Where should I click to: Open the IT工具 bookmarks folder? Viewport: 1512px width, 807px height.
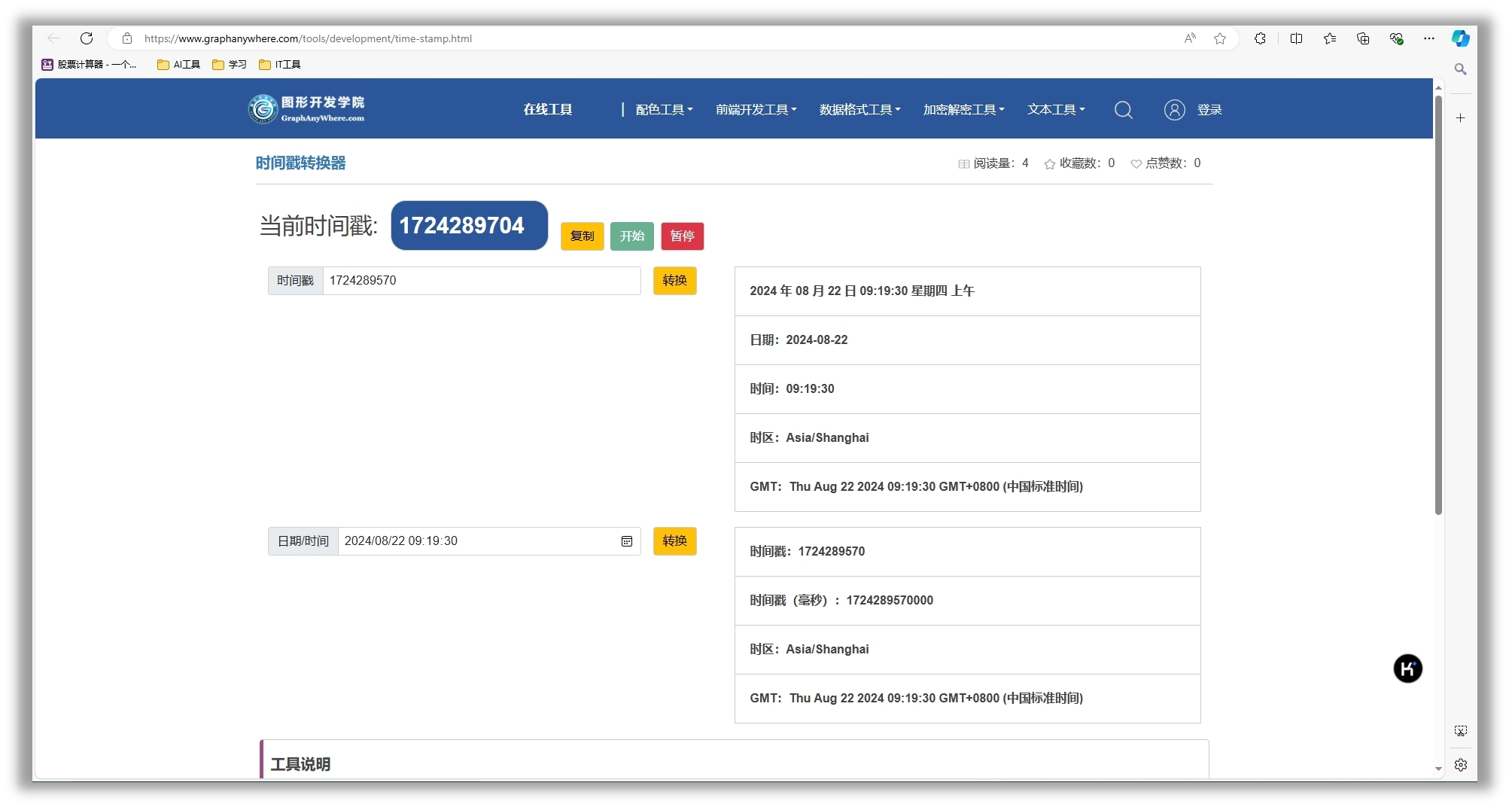coord(280,65)
